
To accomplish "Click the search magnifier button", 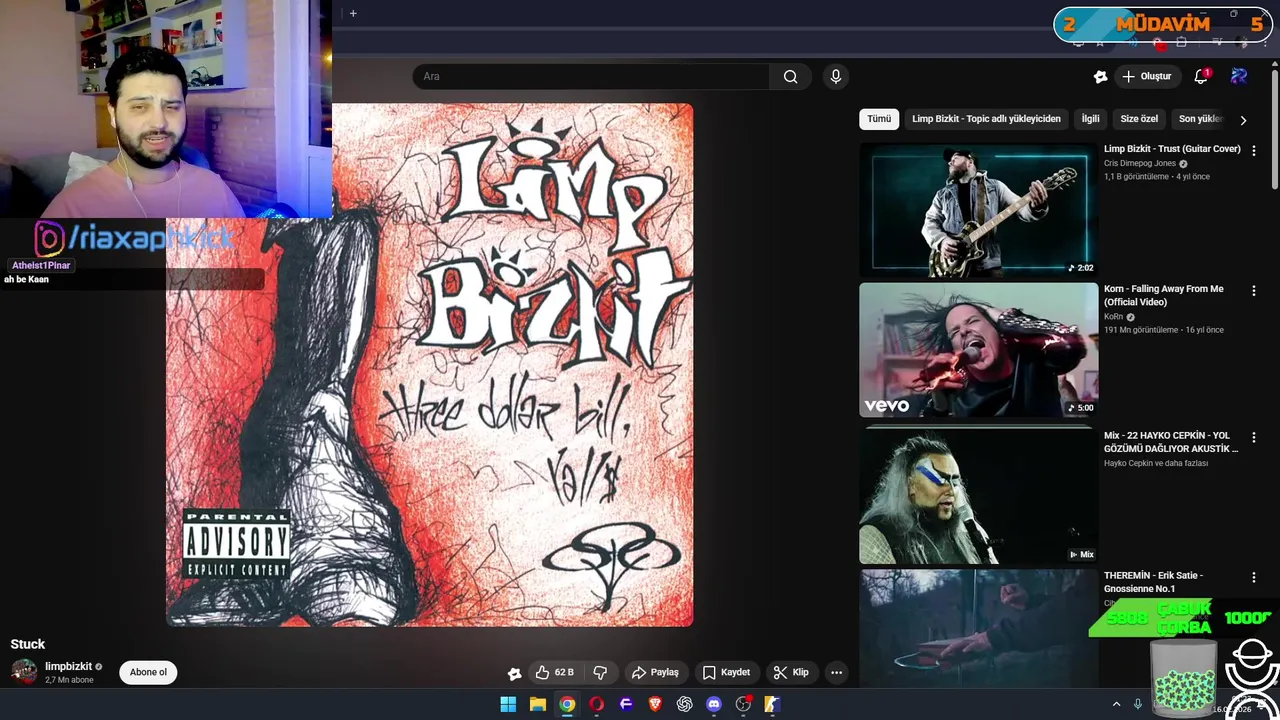I will [790, 77].
